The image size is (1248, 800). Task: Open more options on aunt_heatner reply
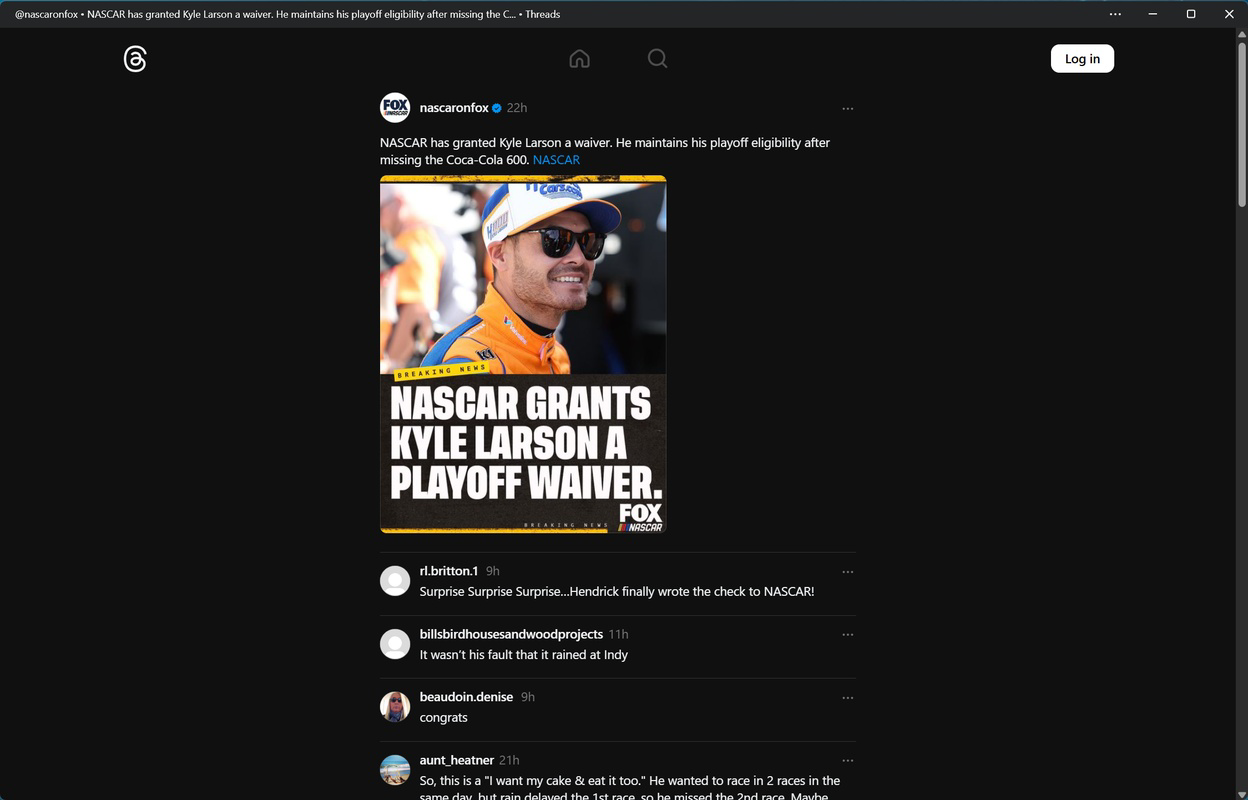[x=847, y=761]
